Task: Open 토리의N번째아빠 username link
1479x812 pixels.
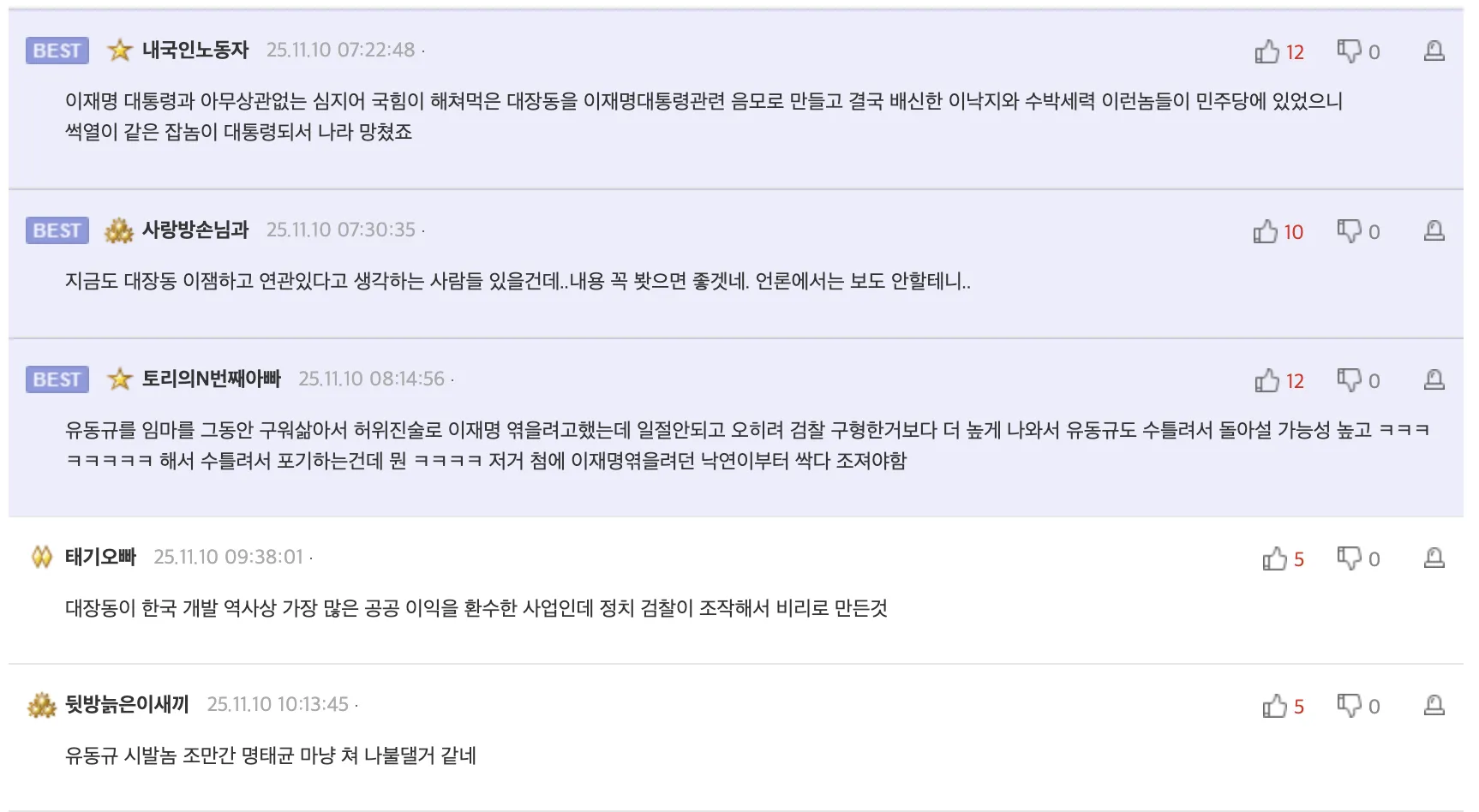Action: tap(211, 379)
